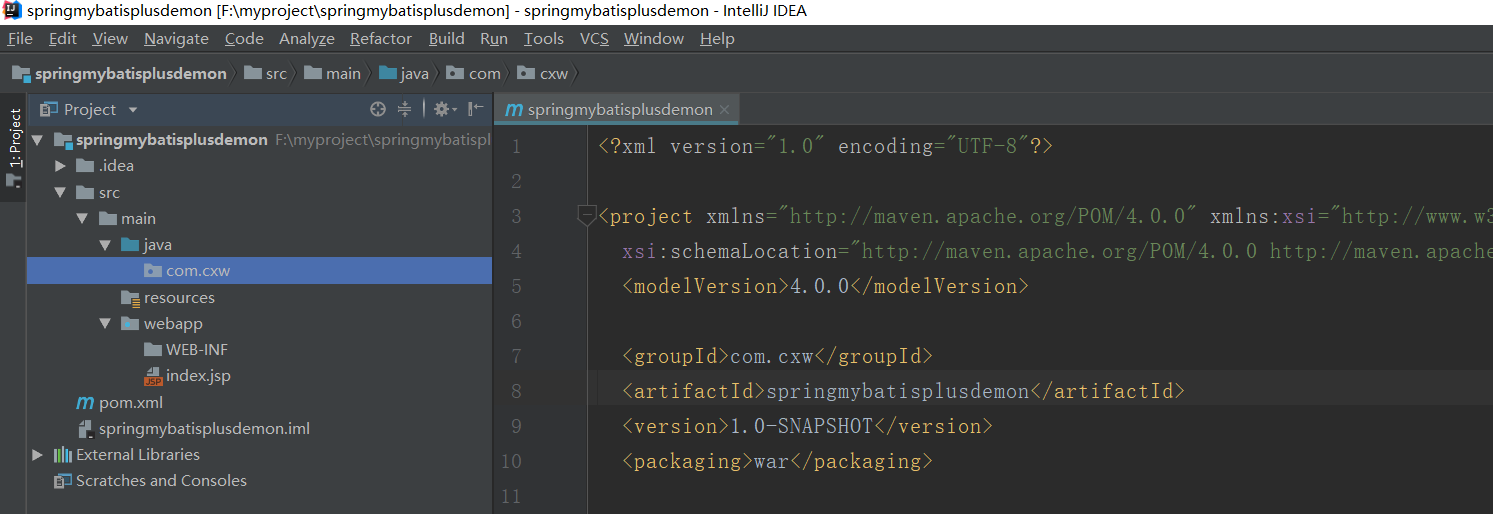Viewport: 1493px width, 514px height.
Task: Fold the project XML tag at line 3
Action: point(587,216)
